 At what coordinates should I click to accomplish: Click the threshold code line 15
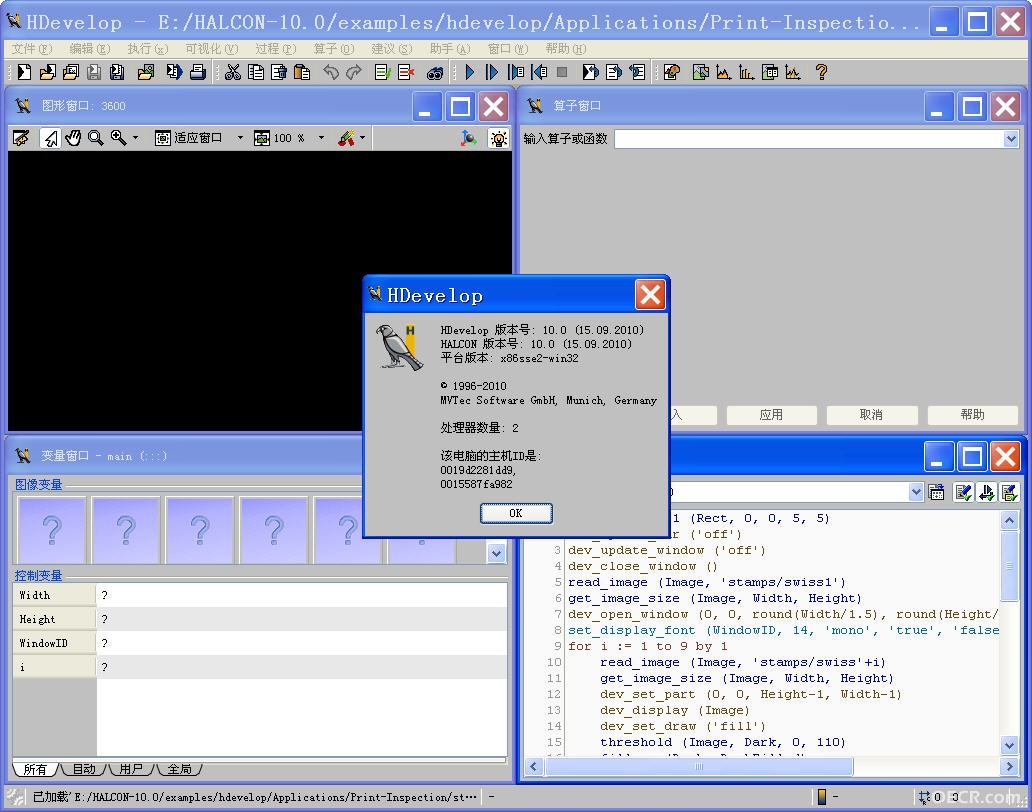coord(723,742)
